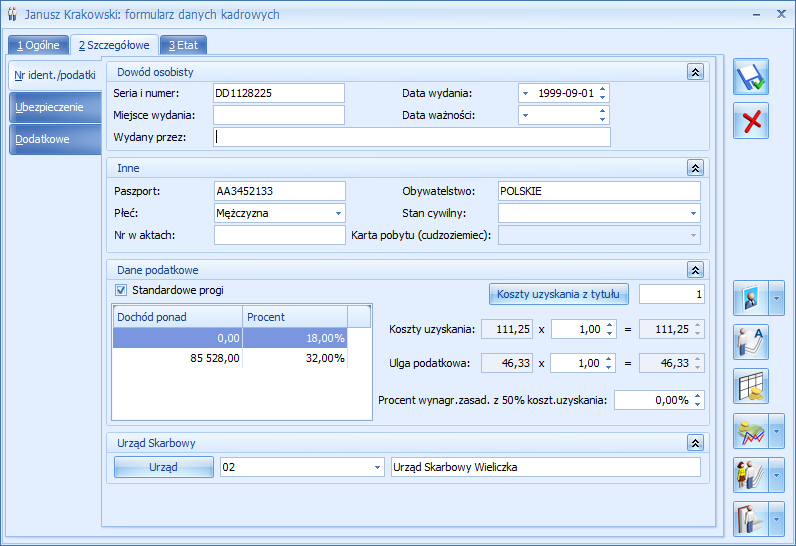Open the Płeć dropdown
Viewport: 796px width, 546px height.
click(338, 214)
